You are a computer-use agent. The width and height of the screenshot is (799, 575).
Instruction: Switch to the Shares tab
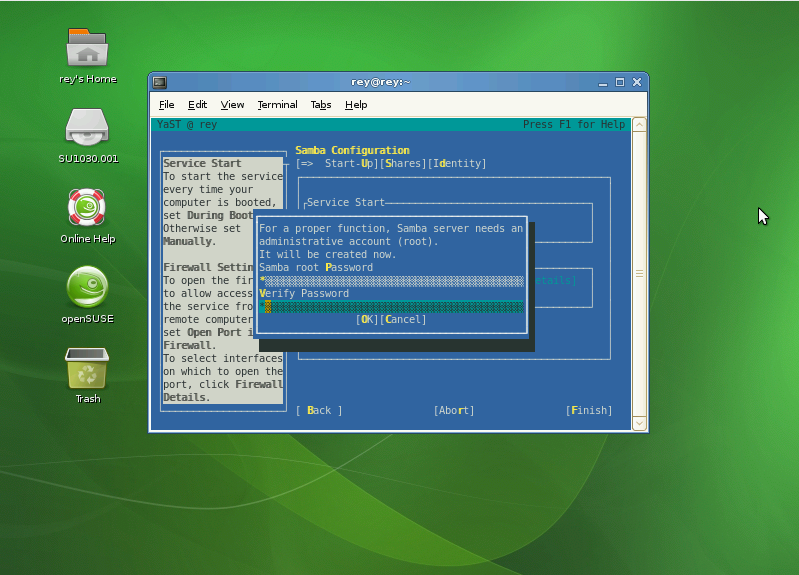(403, 164)
